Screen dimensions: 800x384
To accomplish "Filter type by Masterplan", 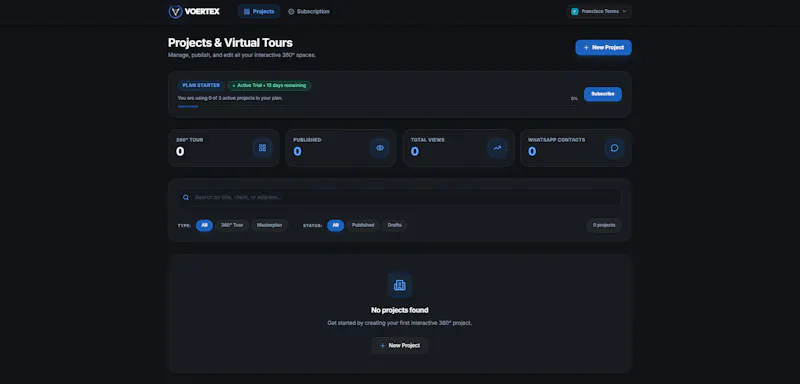I will 269,225.
